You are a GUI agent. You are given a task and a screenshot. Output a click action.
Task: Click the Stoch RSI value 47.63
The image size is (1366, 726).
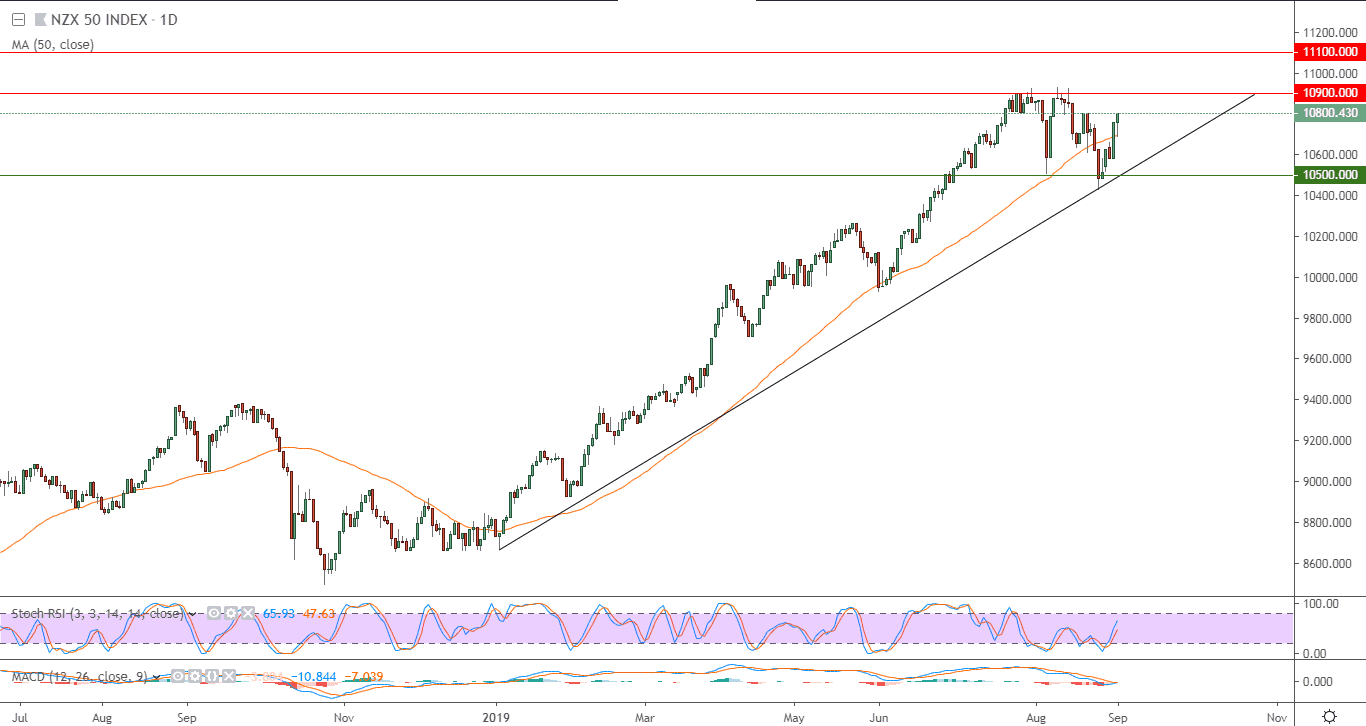point(318,613)
